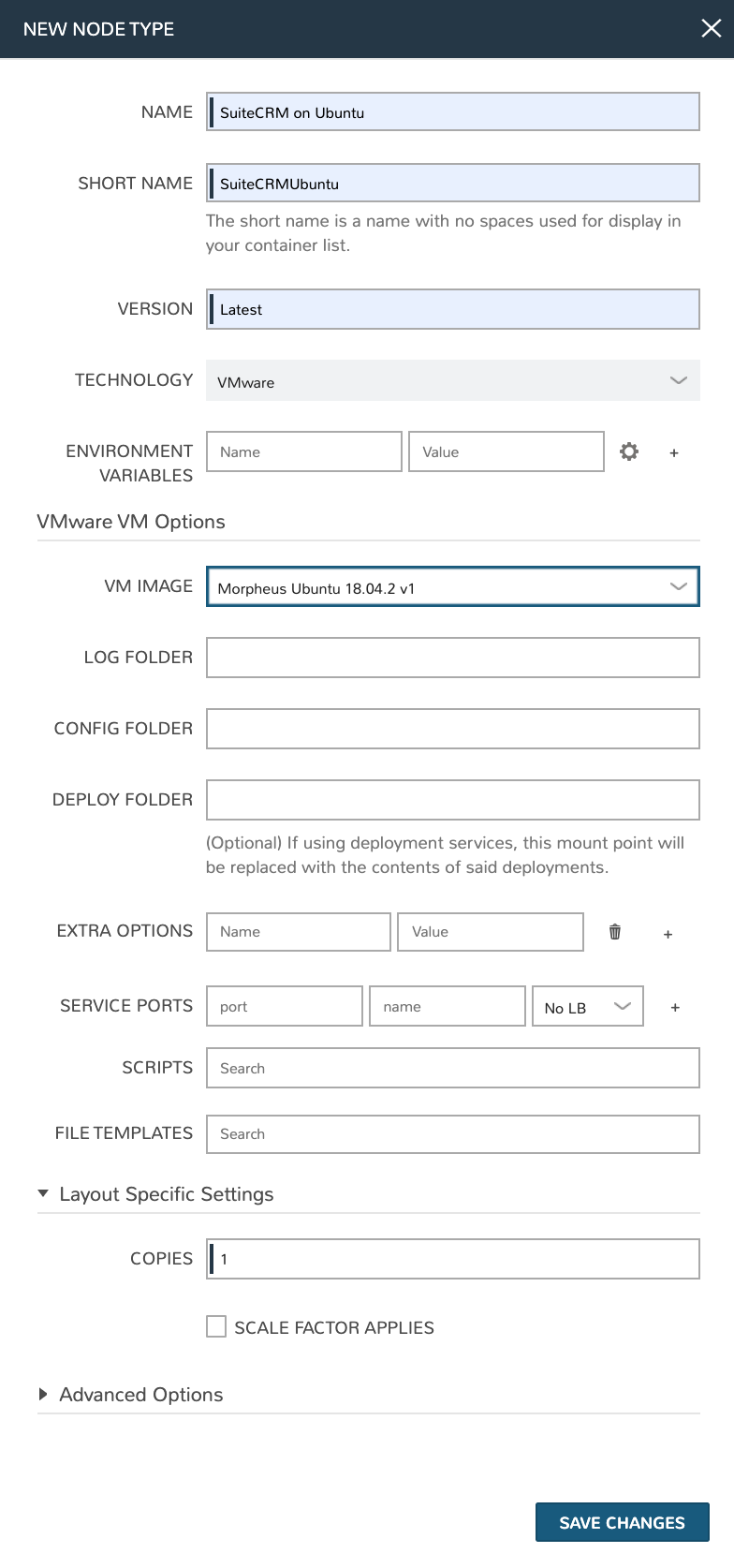
Task: Focus the Scripts search field
Action: [x=452, y=1068]
